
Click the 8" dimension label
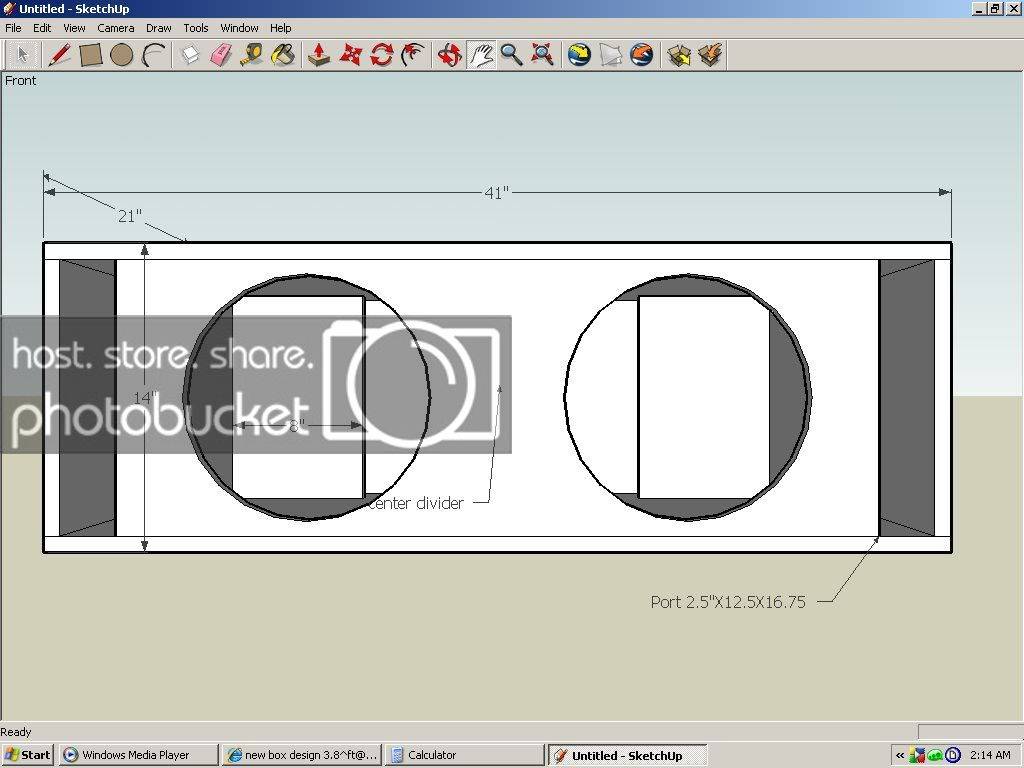(x=296, y=426)
